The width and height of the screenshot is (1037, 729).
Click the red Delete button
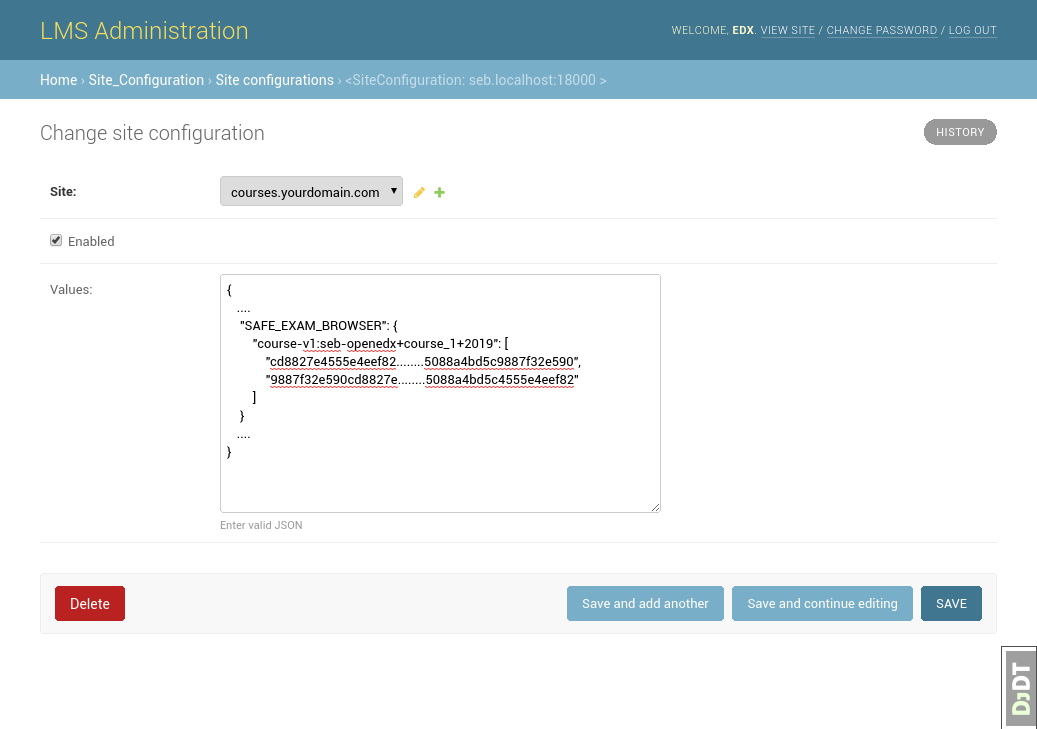(x=90, y=603)
